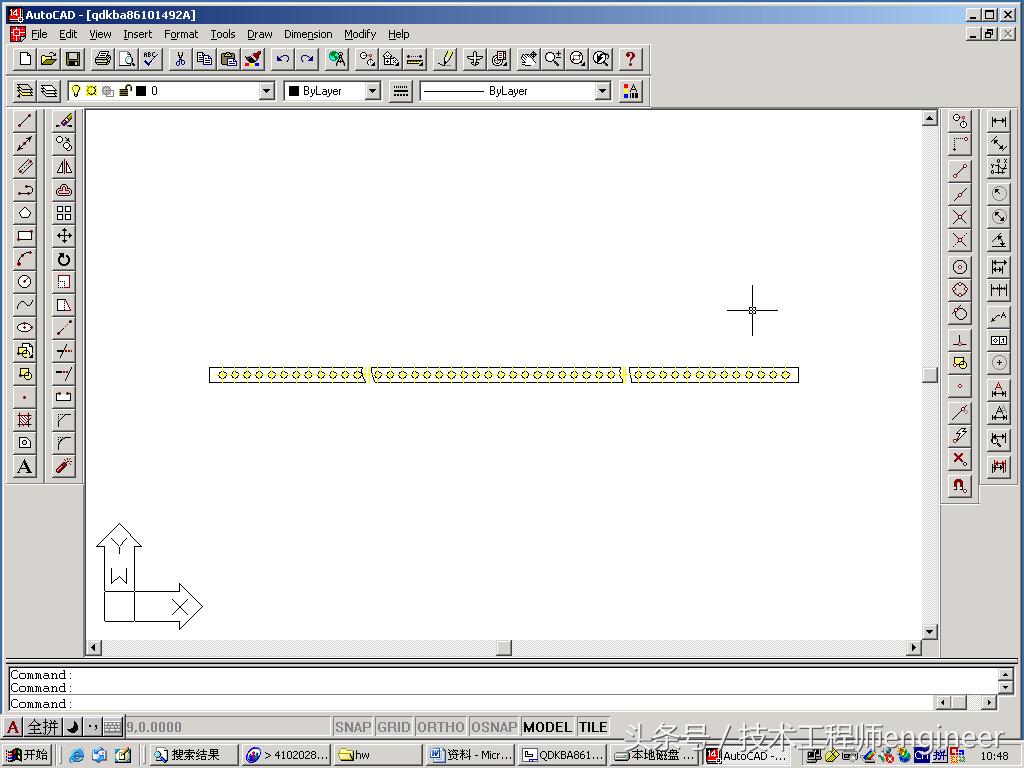Expand the layer control dropdown

click(x=266, y=91)
